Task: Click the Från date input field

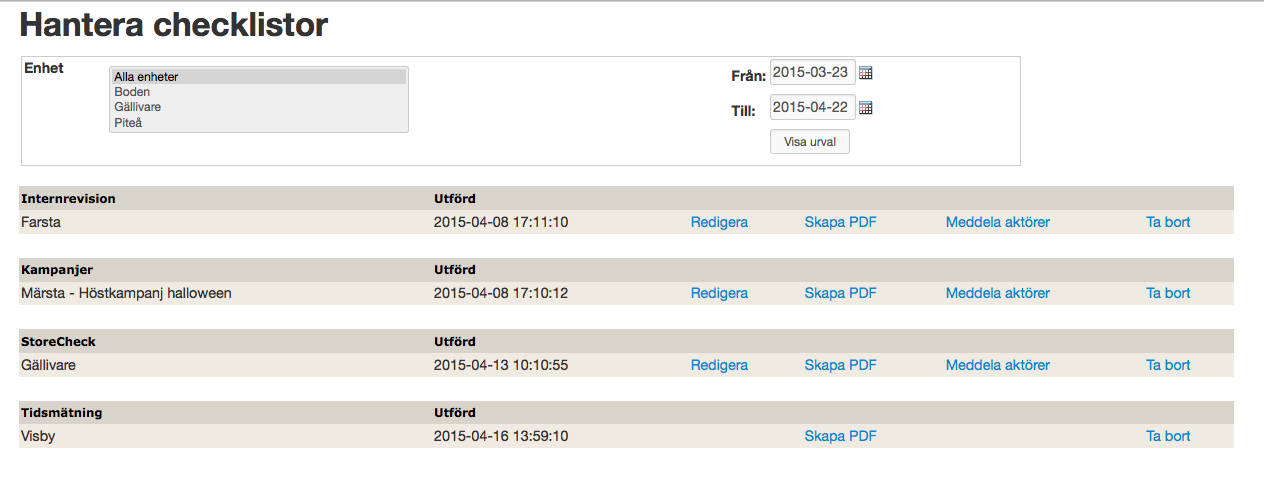Action: [x=812, y=73]
